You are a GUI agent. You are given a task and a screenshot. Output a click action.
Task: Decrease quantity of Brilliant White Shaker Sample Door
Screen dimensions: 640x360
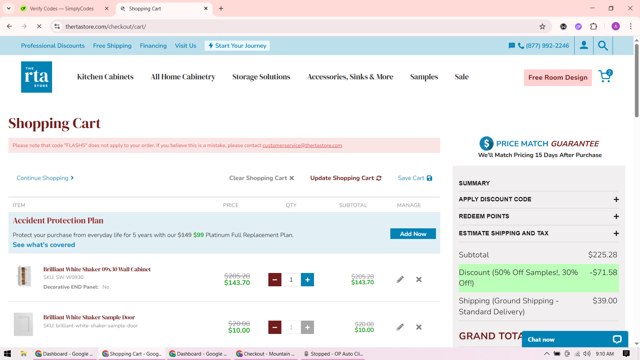pos(275,327)
